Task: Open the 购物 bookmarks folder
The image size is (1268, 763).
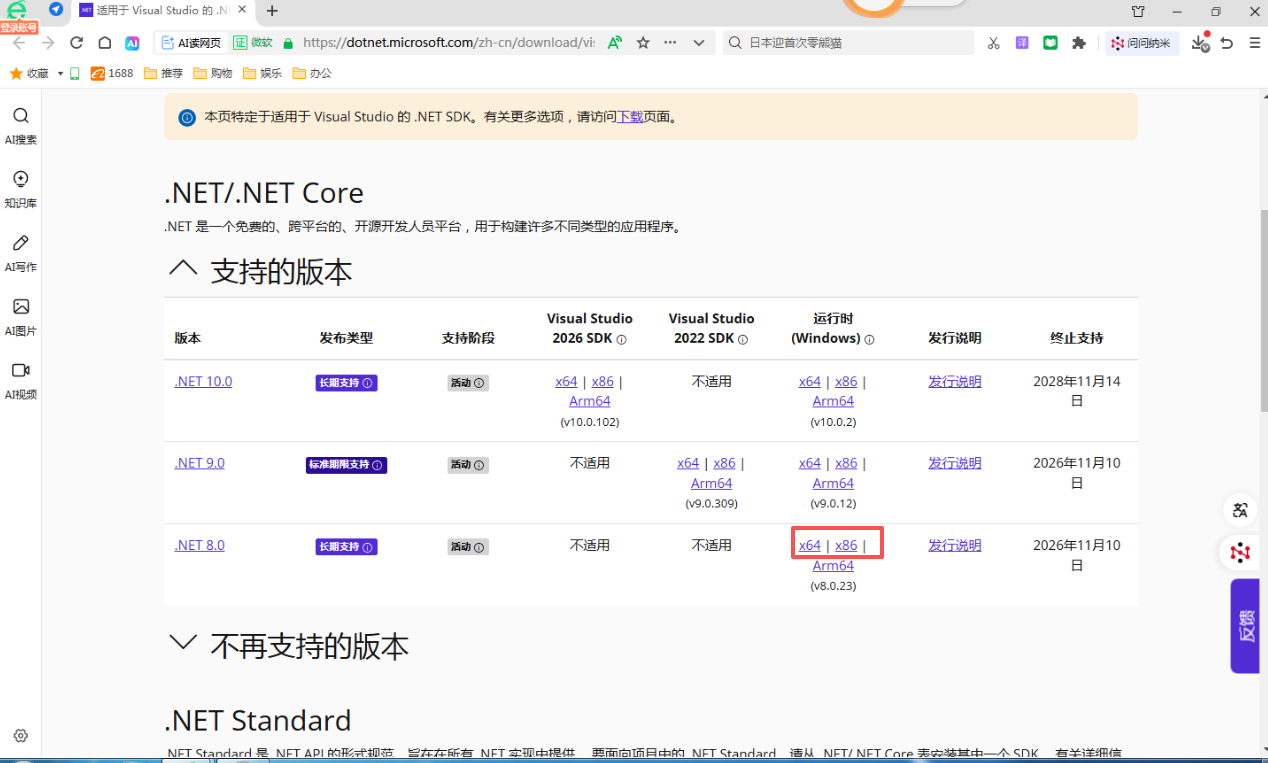Action: pyautogui.click(x=213, y=73)
